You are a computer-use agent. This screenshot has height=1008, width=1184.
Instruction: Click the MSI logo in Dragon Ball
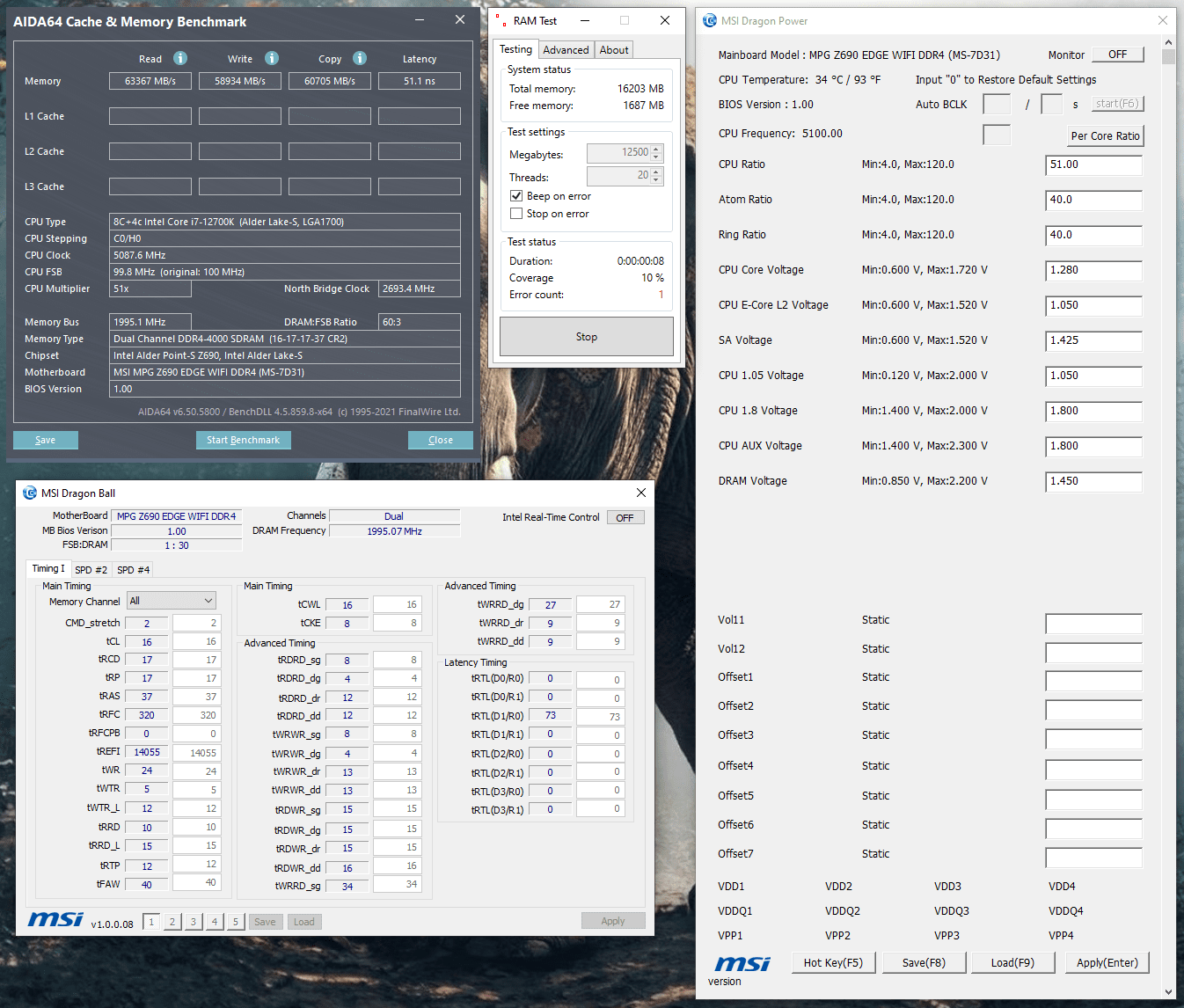click(55, 919)
